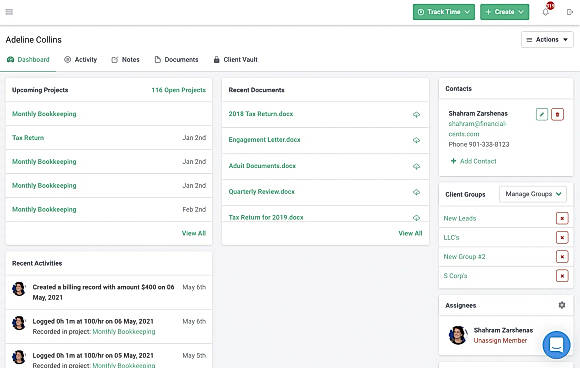This screenshot has width=580, height=368.
Task: Open the notifications bell icon
Action: pyautogui.click(x=546, y=12)
